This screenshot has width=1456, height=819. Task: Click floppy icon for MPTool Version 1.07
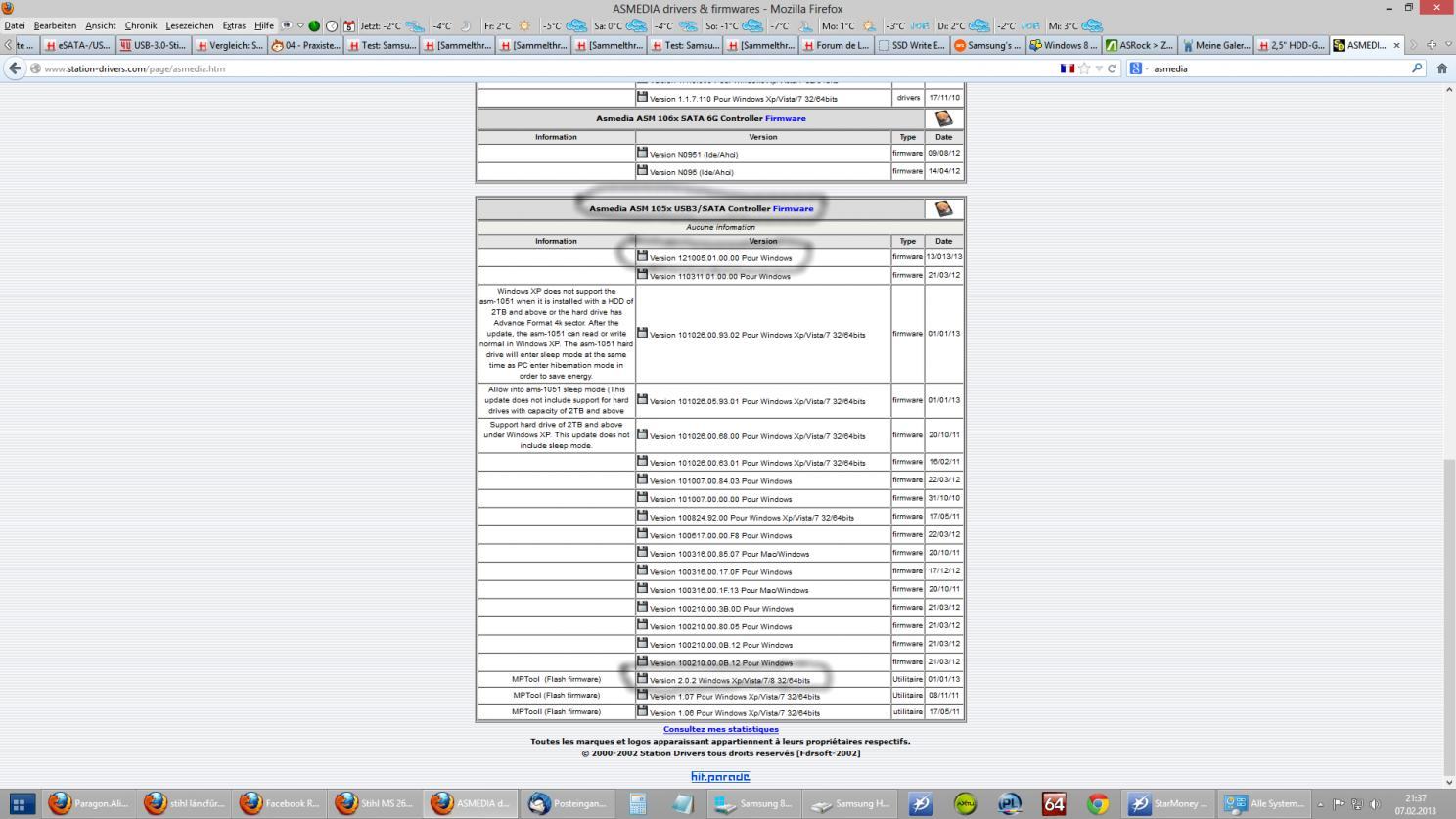tap(642, 695)
